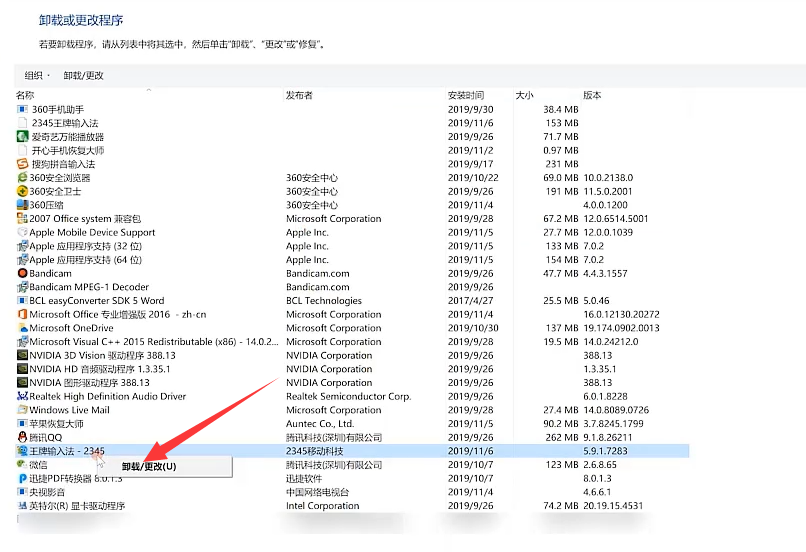Image resolution: width=806 pixels, height=552 pixels.
Task: Click the NVIDIA 3D Vision driver icon
Action: pos(23,355)
